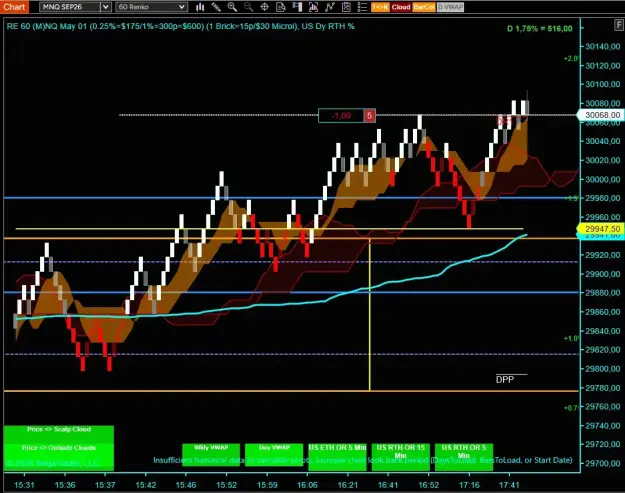This screenshot has width=625, height=493.
Task: Click the D 1,75% = 516,00 text
Action: (x=540, y=29)
